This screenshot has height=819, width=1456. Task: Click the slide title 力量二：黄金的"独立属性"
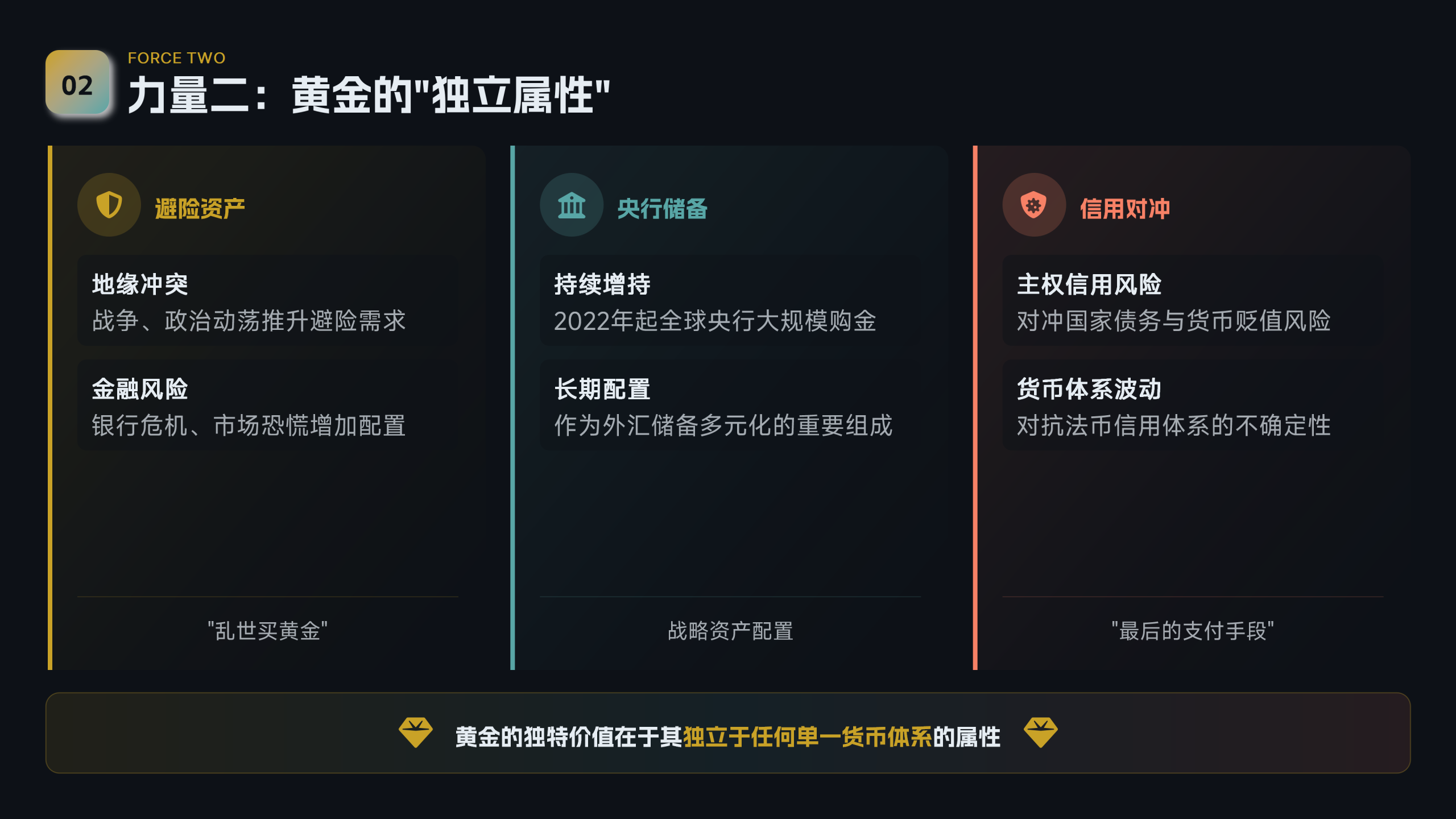369,95
